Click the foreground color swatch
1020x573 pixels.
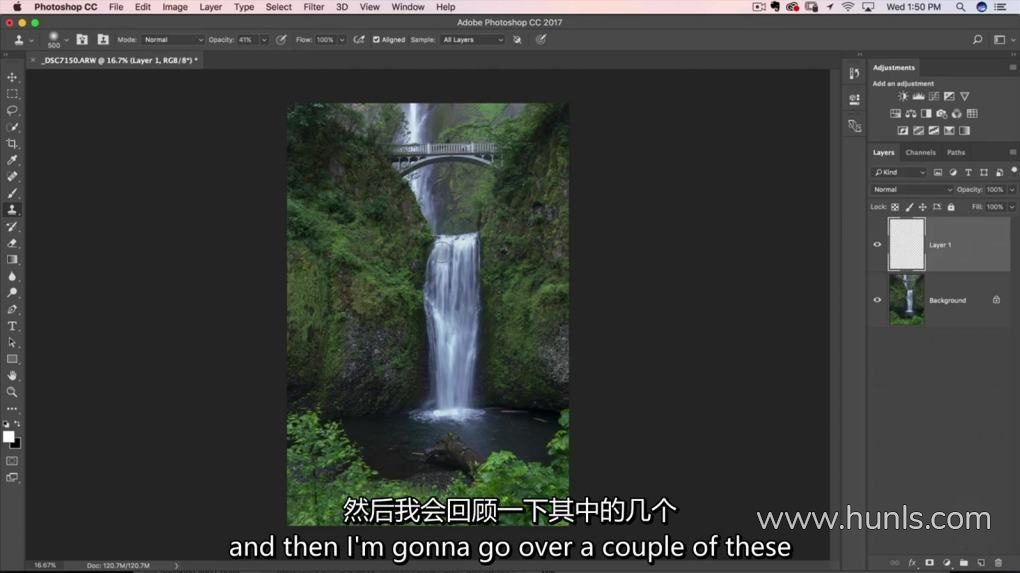pyautogui.click(x=8, y=437)
